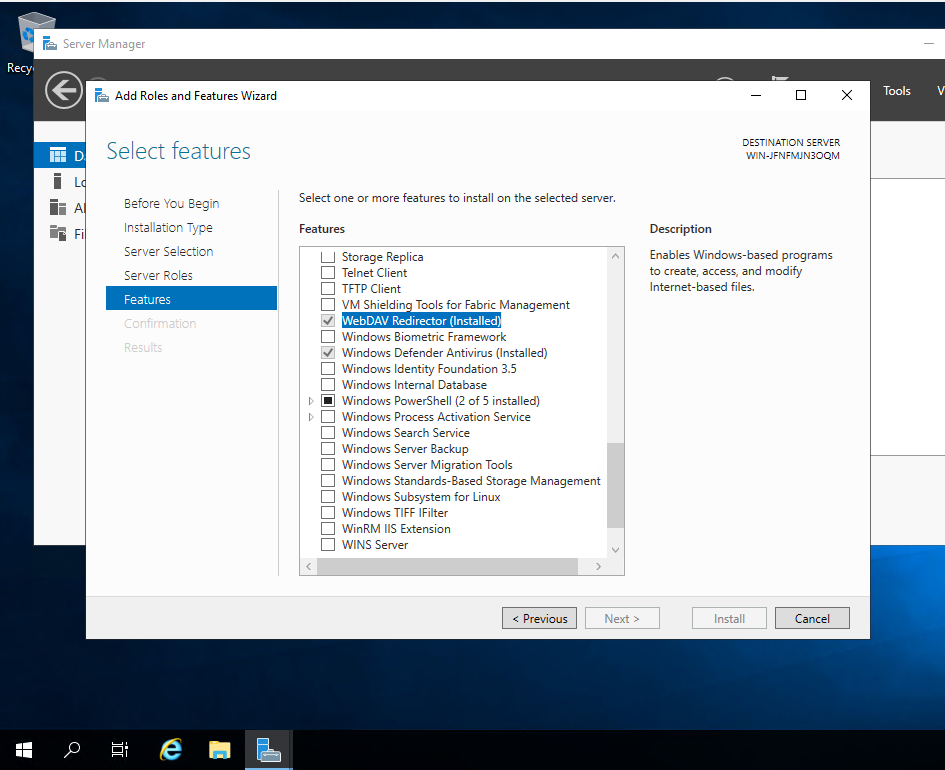Select the WebDAV Redirector (Installed) row

coord(421,321)
